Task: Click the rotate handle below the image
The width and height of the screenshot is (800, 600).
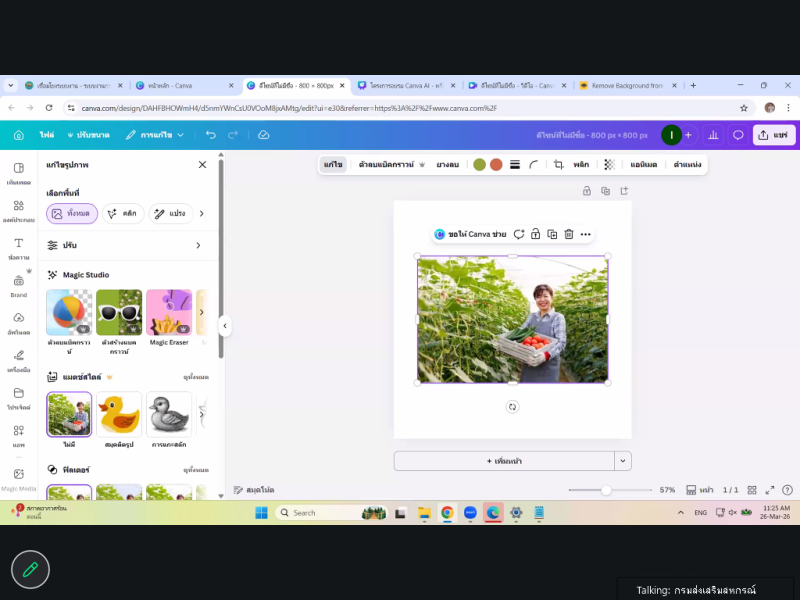Action: point(512,407)
